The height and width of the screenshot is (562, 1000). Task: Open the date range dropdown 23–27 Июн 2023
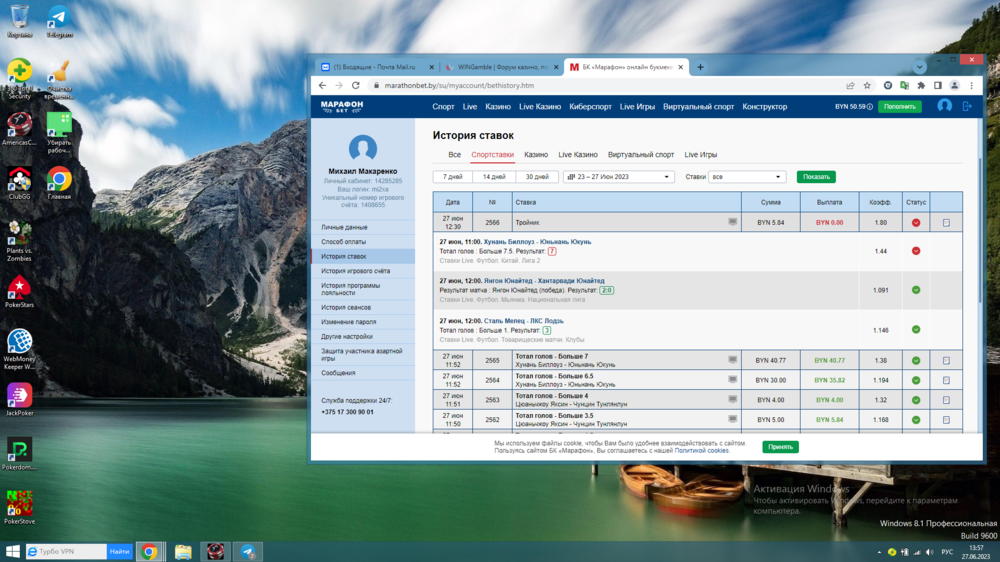[619, 177]
